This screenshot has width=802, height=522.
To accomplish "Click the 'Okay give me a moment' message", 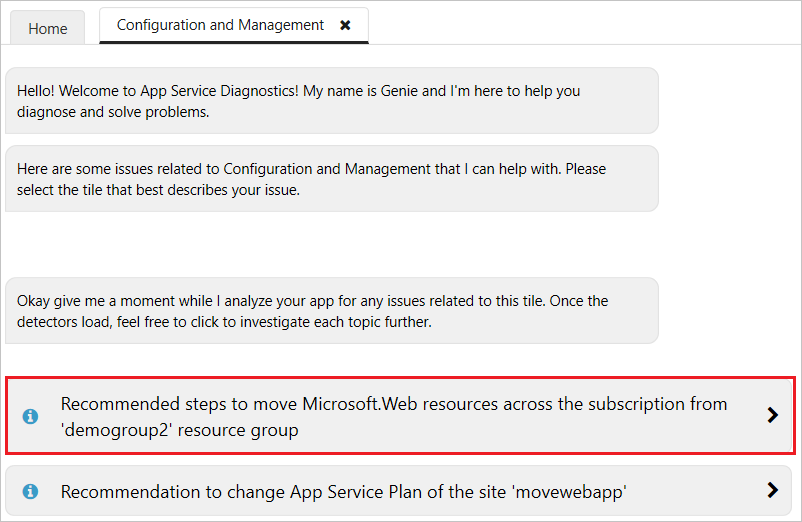I will [x=331, y=311].
